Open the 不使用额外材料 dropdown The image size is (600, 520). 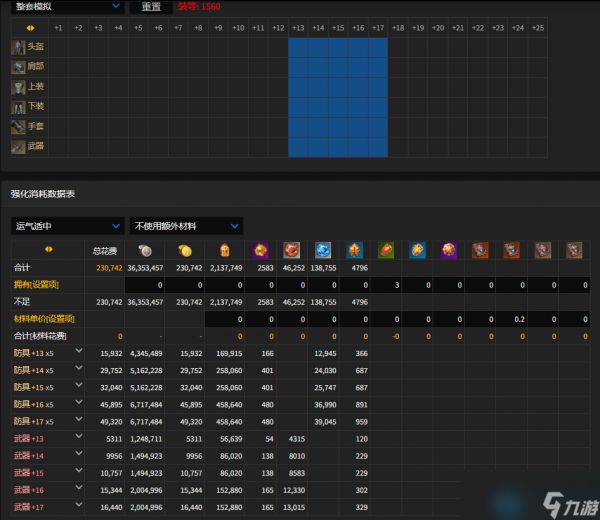click(x=187, y=226)
